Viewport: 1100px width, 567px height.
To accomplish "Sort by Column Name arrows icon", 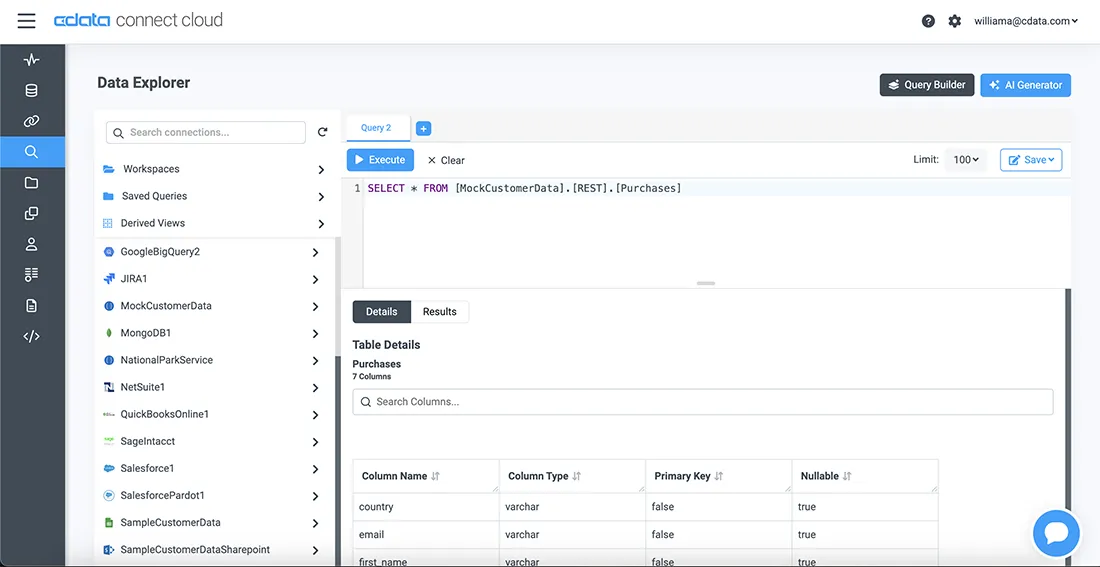I will 436,476.
